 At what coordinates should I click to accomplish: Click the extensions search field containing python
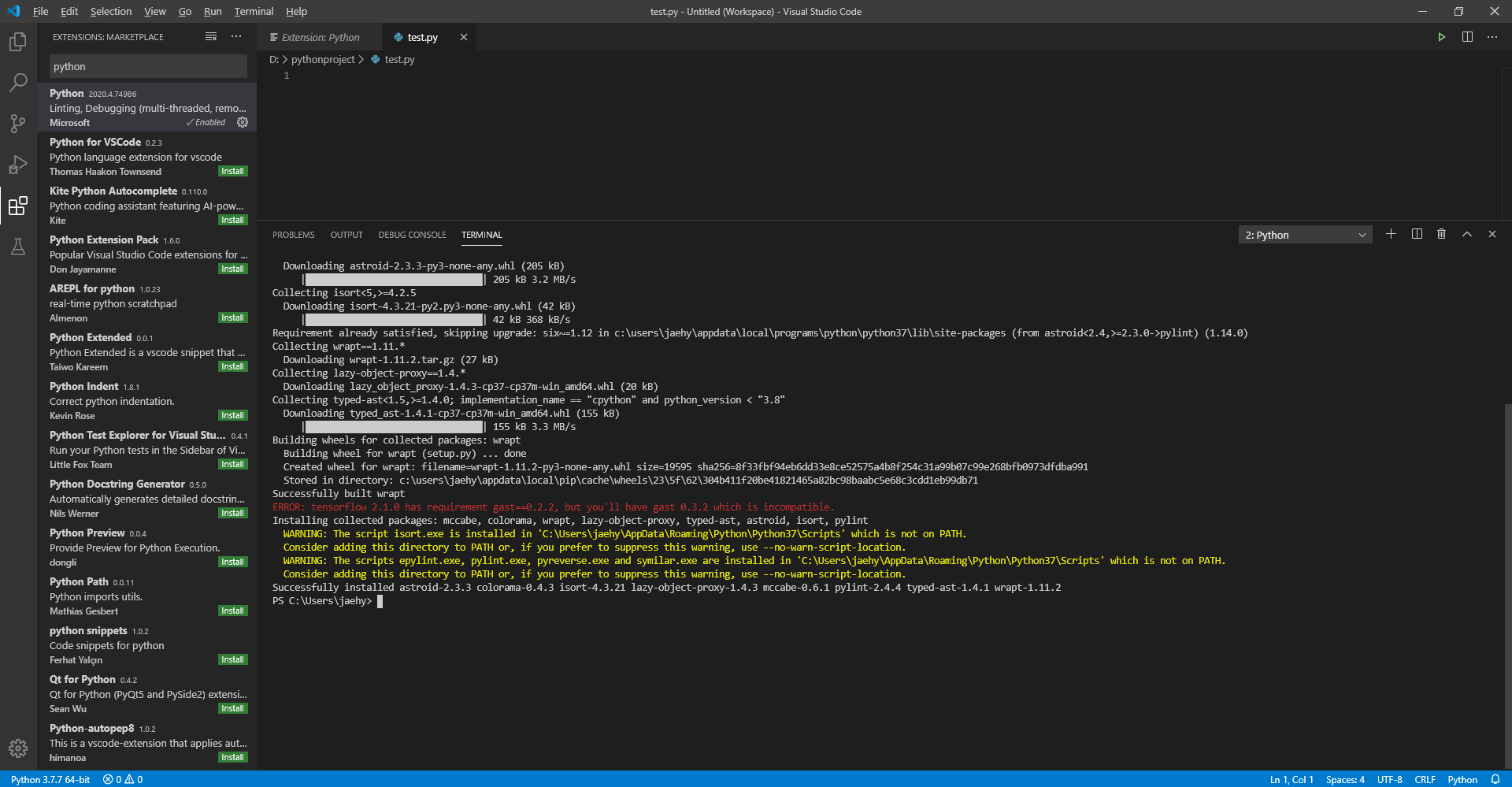[x=148, y=67]
